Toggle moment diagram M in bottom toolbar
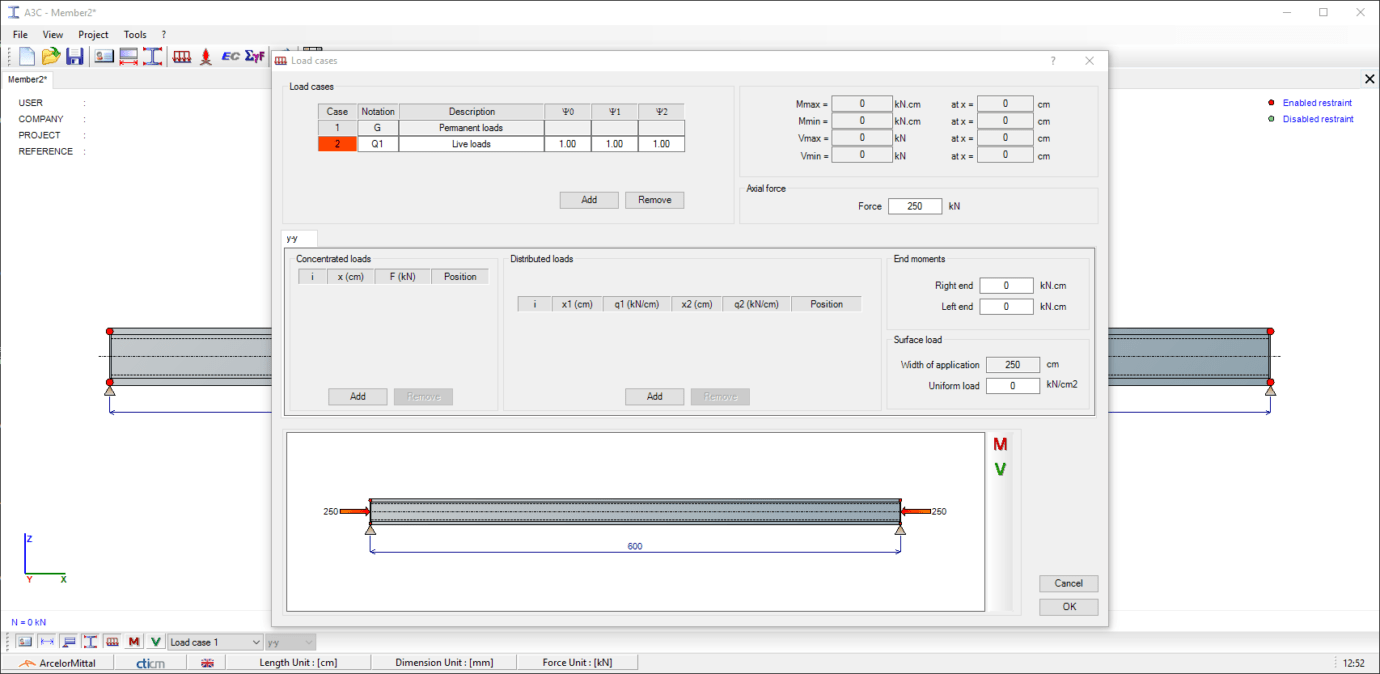Viewport: 1380px width, 674px height. pos(134,642)
